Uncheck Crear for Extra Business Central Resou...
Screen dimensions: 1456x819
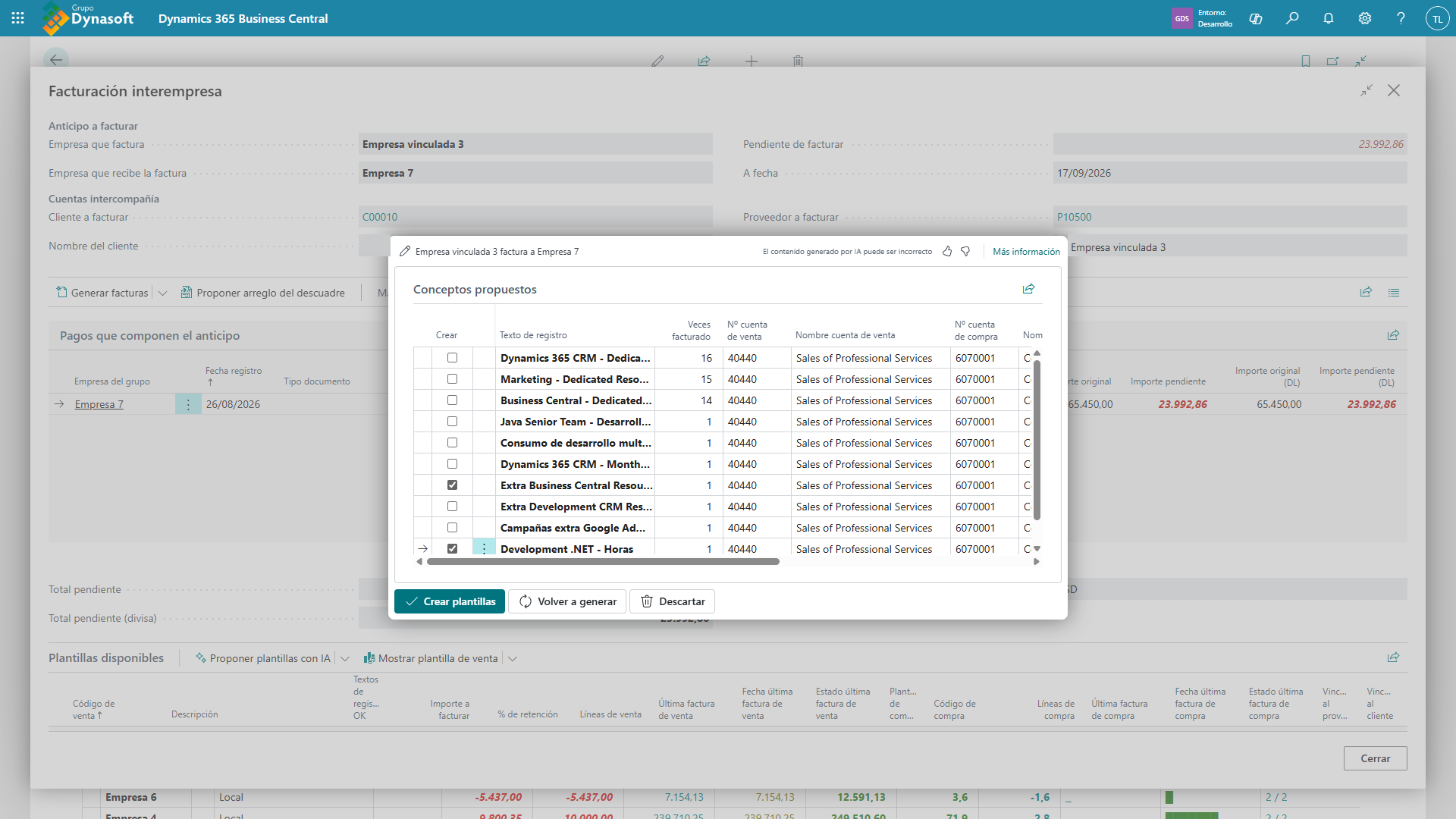[x=453, y=485]
